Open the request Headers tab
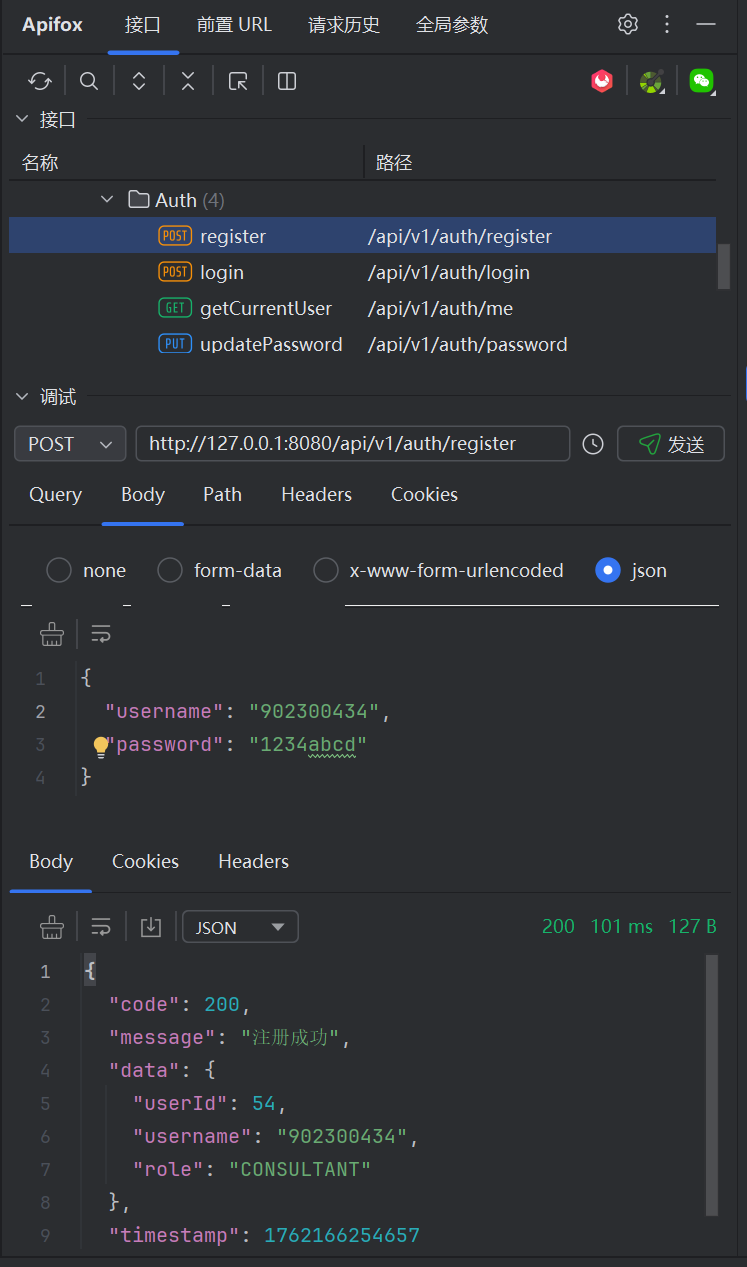 tap(317, 494)
